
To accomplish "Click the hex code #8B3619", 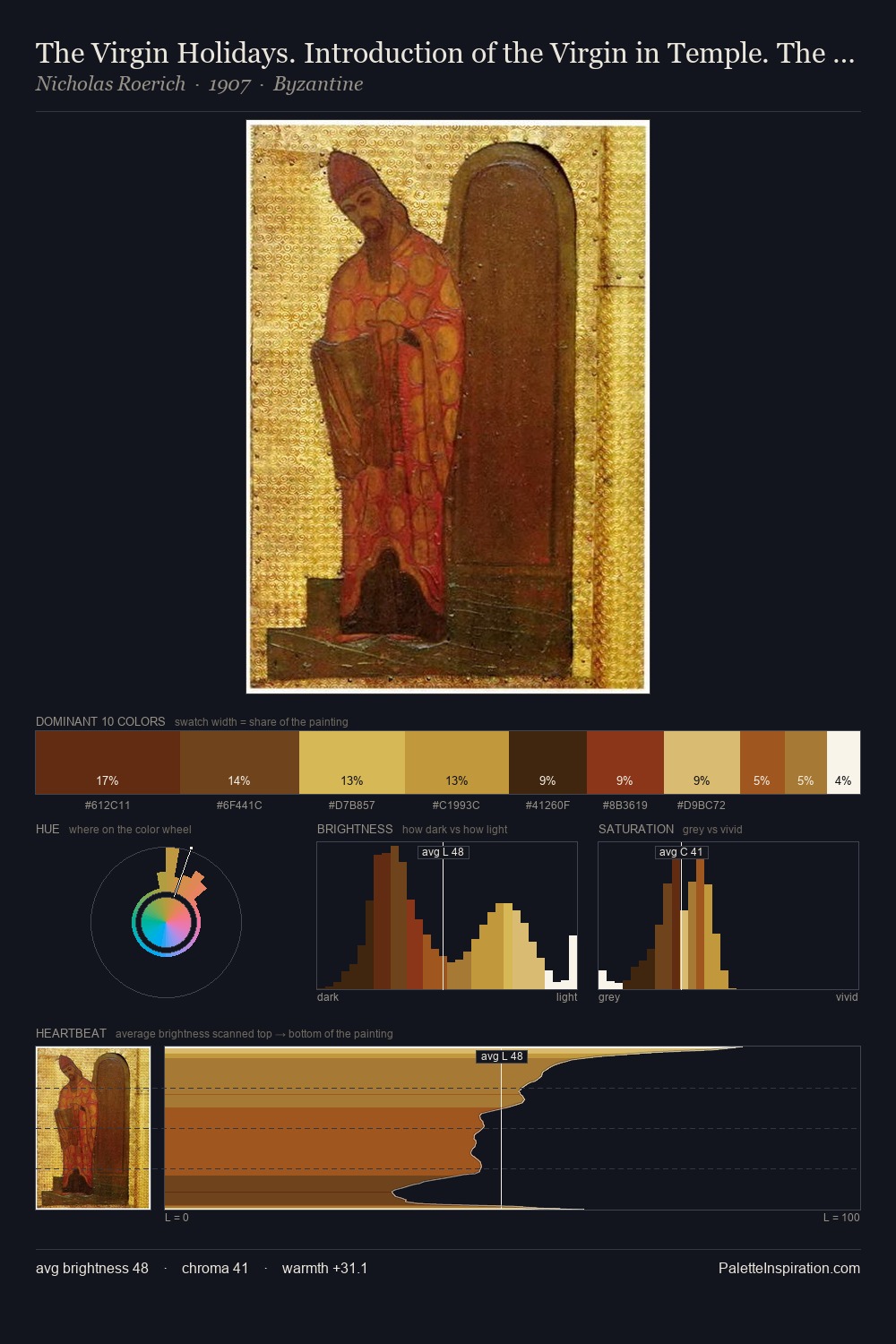I will coord(625,806).
